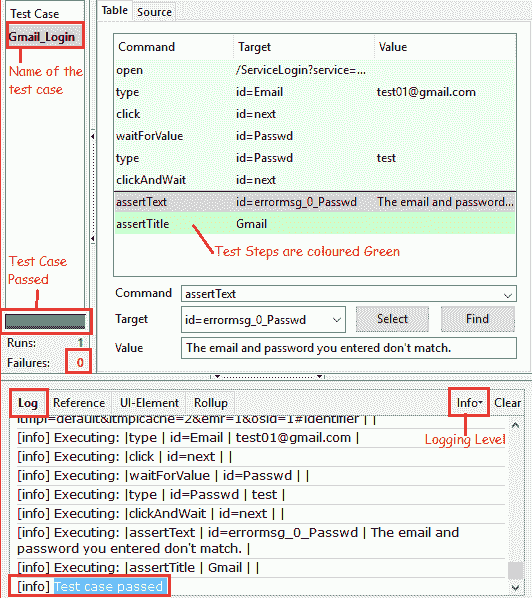Open the Rollup tab
This screenshot has height=598, width=532.
[x=211, y=403]
